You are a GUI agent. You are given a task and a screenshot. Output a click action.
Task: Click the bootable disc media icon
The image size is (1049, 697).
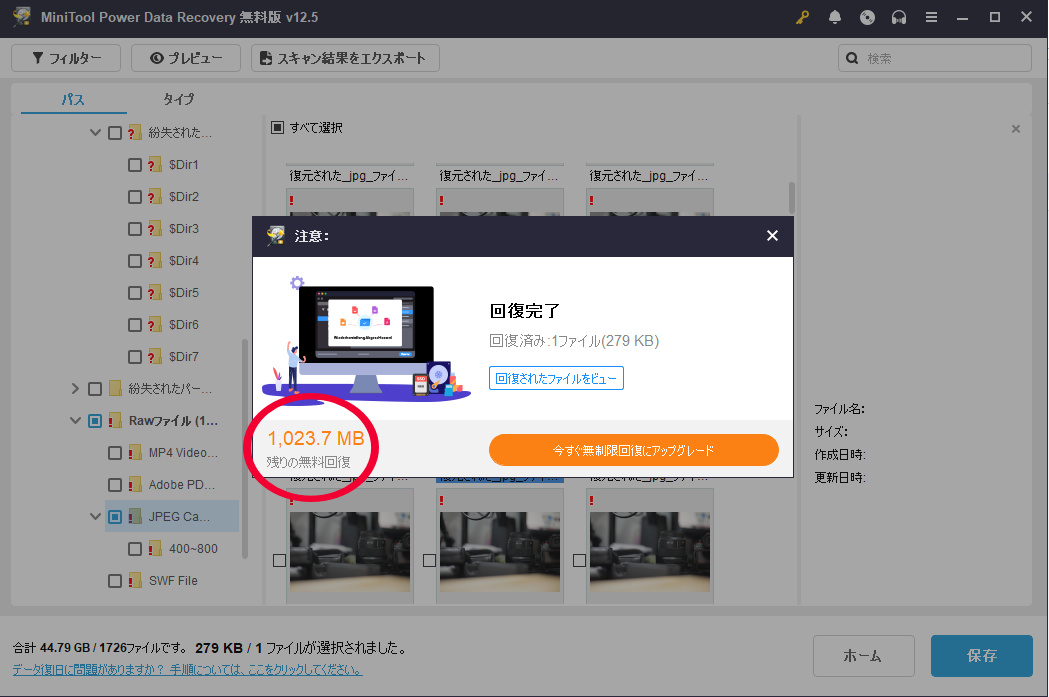click(867, 17)
